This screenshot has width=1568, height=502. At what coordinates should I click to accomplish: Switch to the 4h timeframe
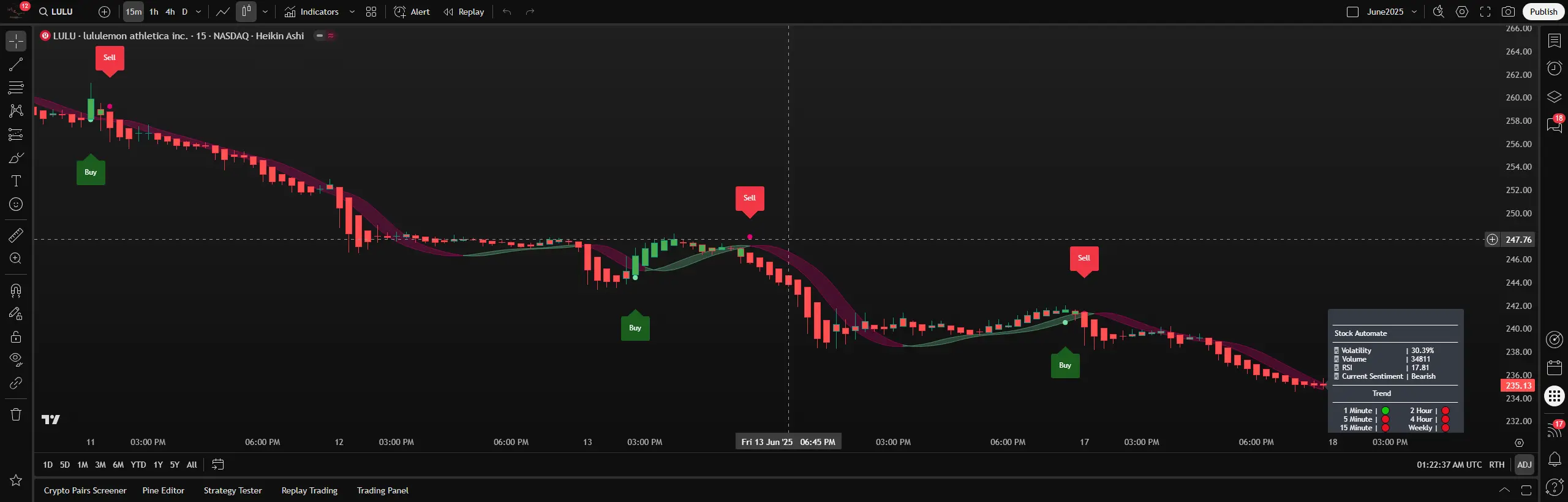(170, 12)
